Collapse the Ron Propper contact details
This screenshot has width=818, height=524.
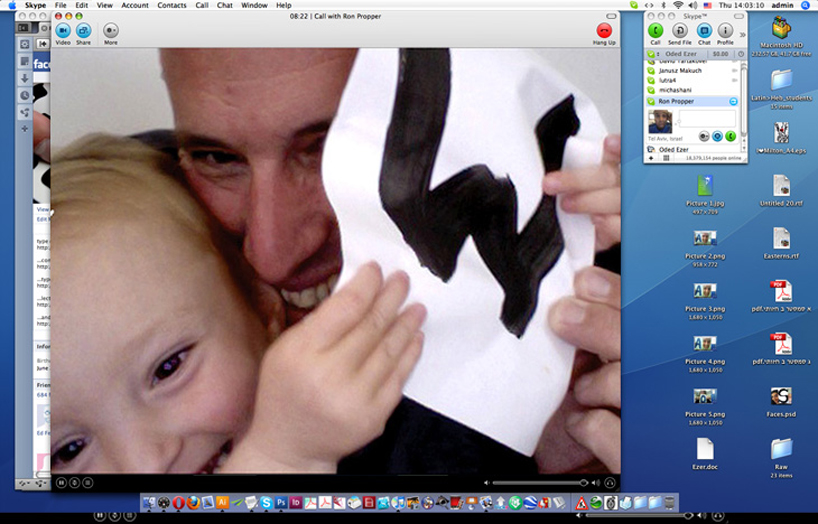point(733,101)
